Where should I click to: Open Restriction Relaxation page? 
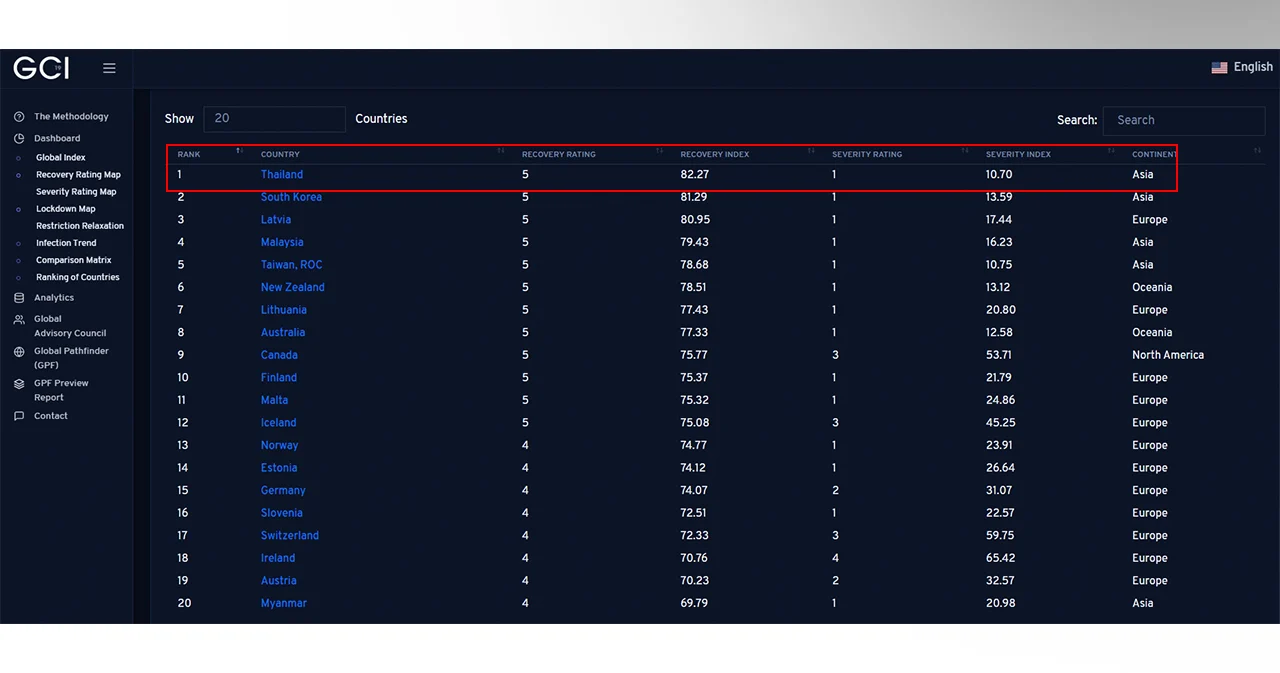80,226
